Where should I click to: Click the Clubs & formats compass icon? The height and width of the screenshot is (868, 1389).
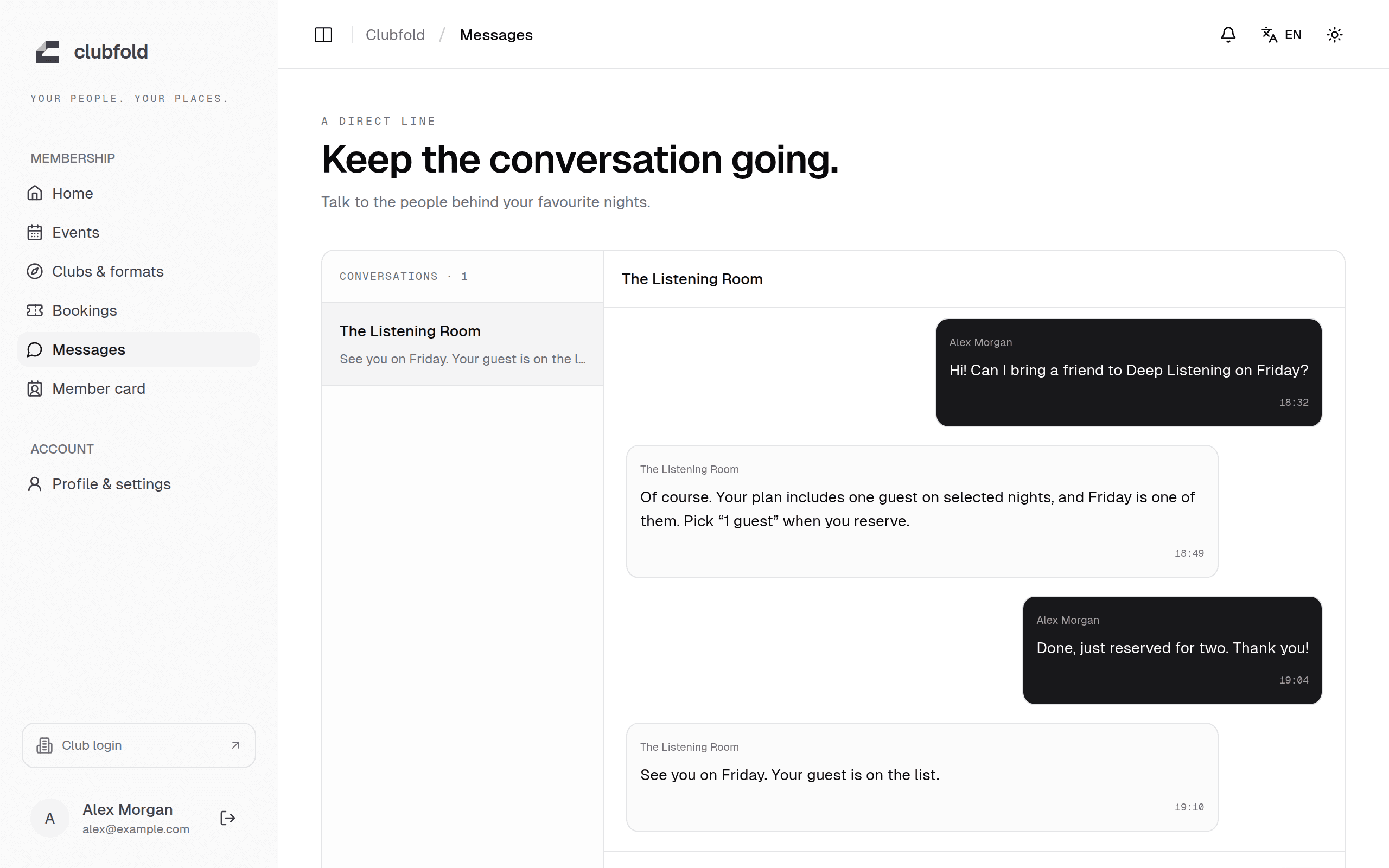[34, 271]
